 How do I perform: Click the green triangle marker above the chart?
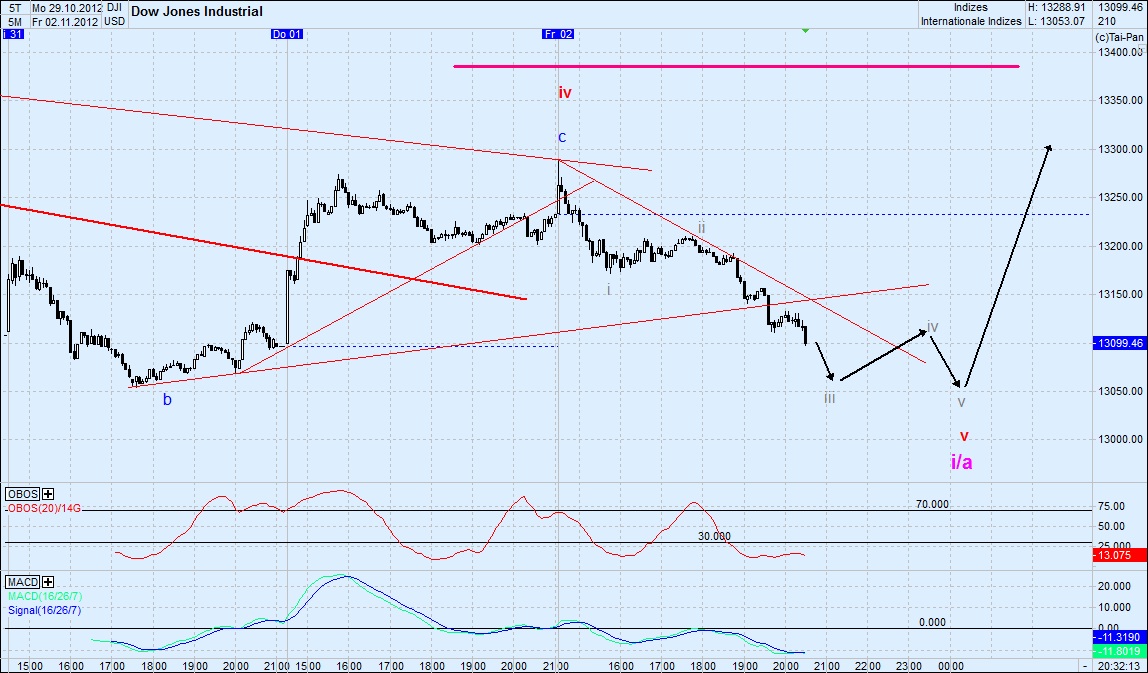tap(803, 32)
